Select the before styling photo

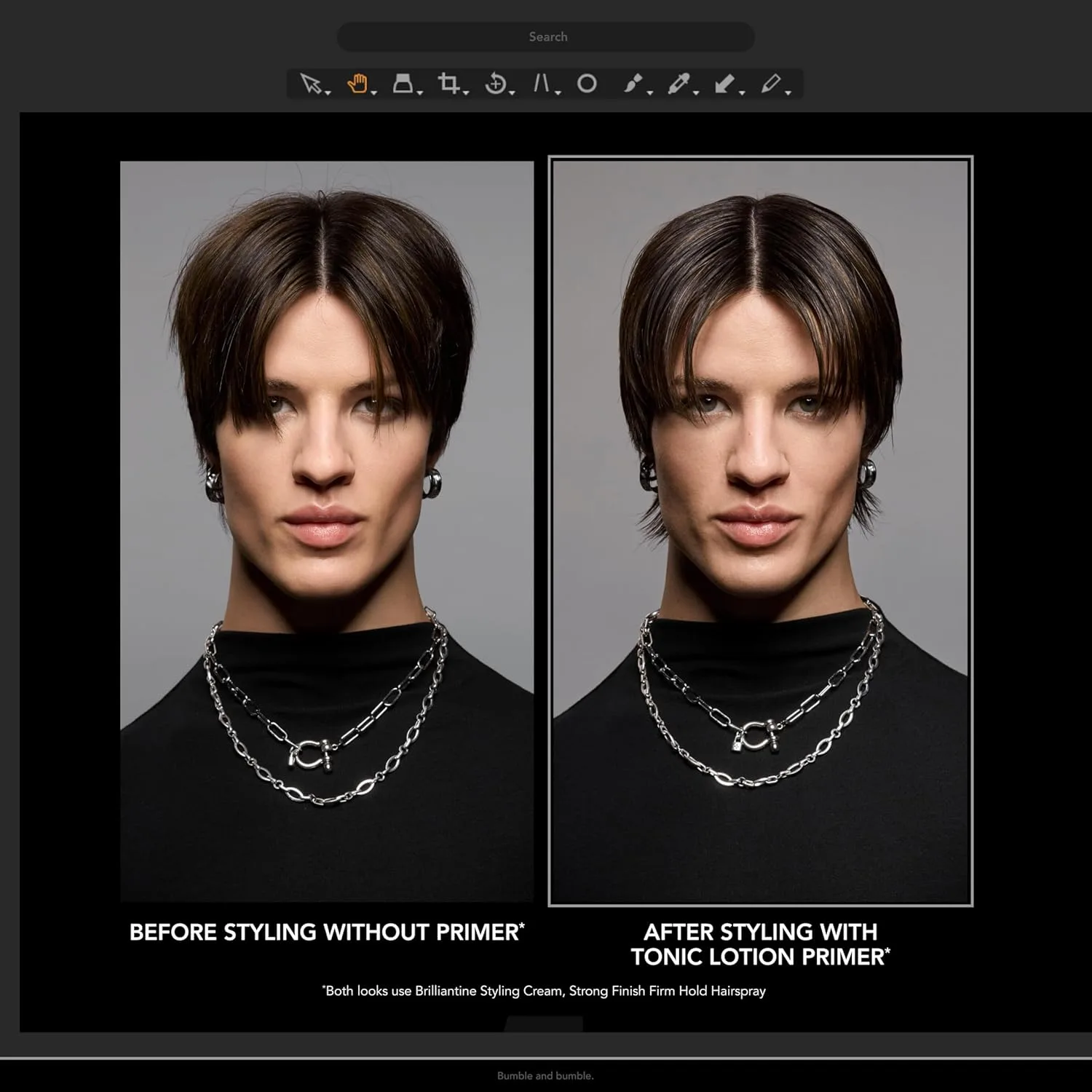click(x=327, y=531)
